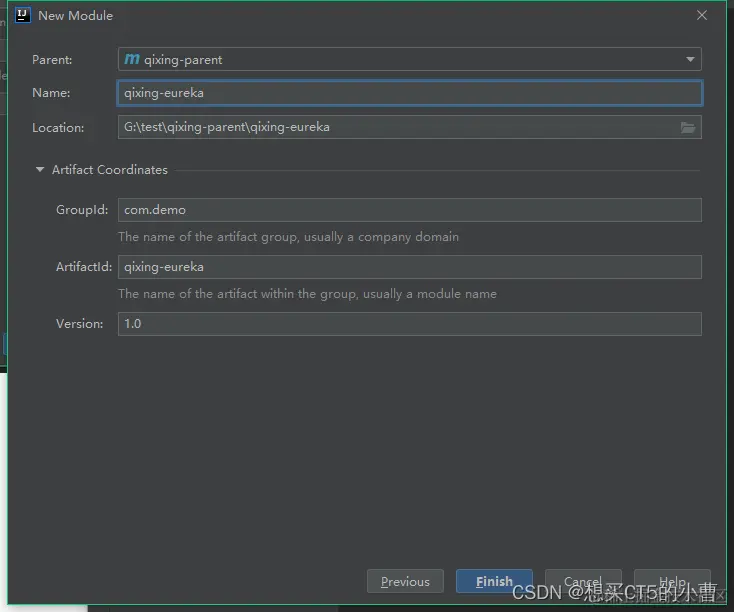Click the 'GroupId:' label
Image resolution: width=734 pixels, height=612 pixels.
pos(82,210)
